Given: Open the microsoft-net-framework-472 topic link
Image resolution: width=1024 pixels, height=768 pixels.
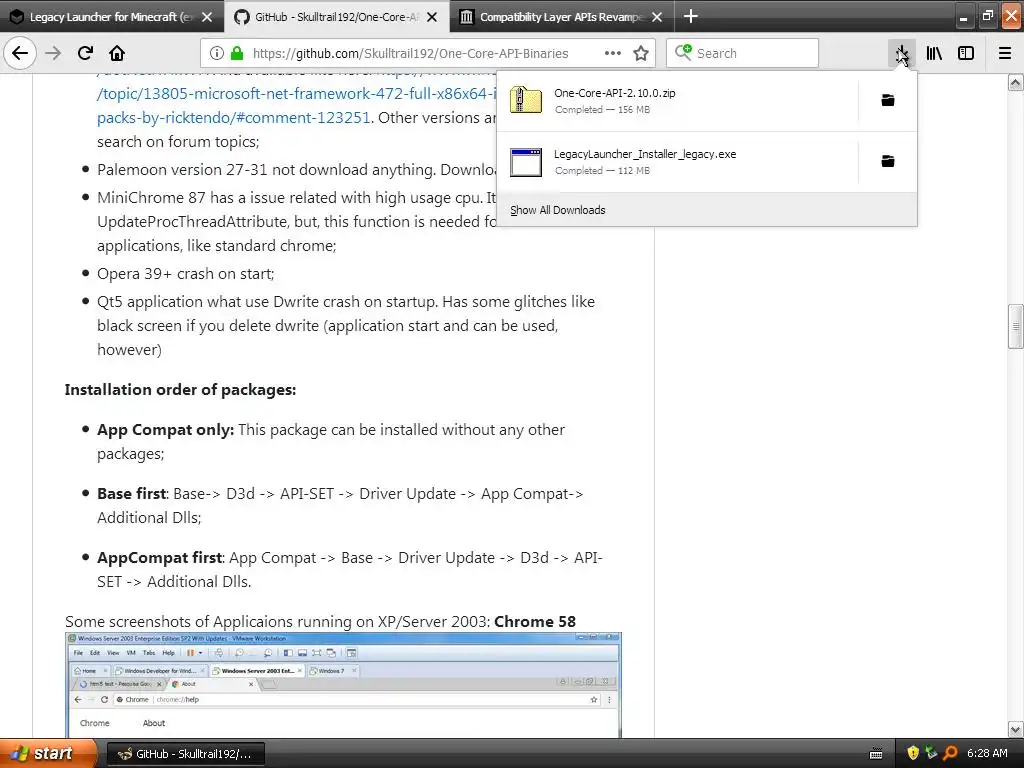Looking at the screenshot, I should click(x=296, y=93).
